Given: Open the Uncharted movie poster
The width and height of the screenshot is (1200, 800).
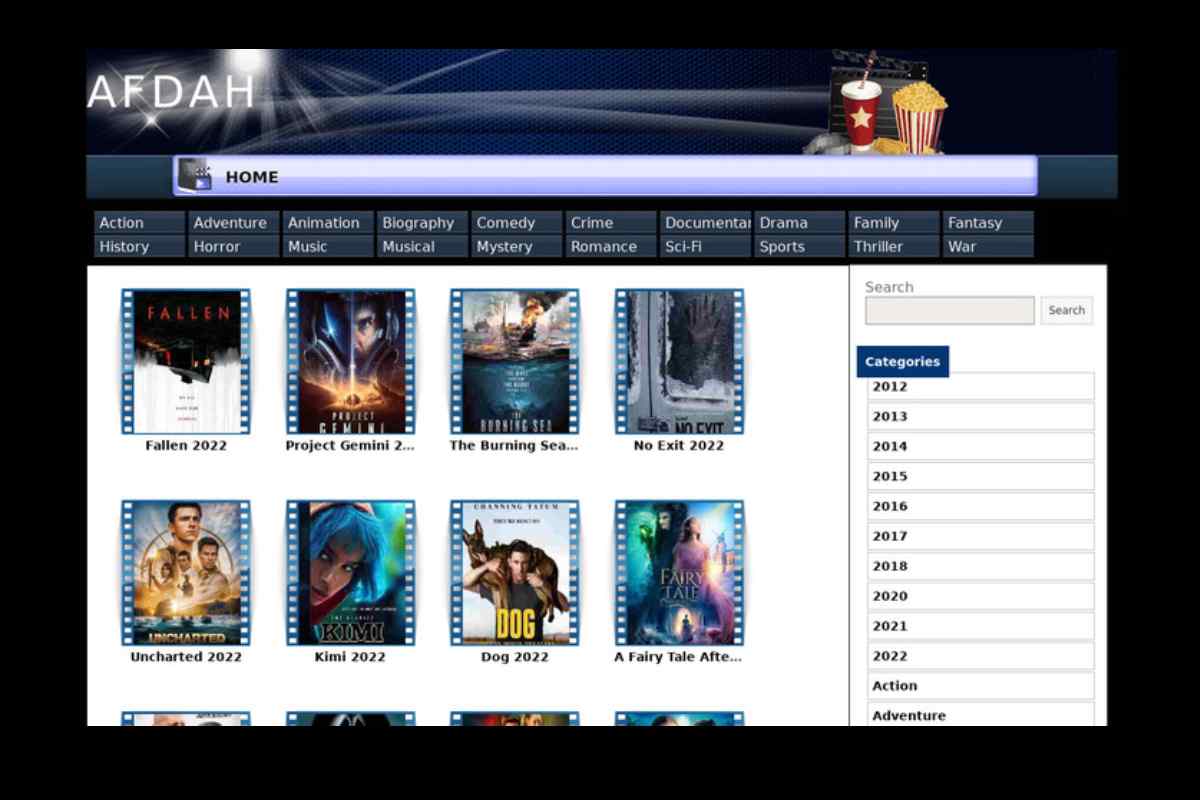Looking at the screenshot, I should [186, 573].
